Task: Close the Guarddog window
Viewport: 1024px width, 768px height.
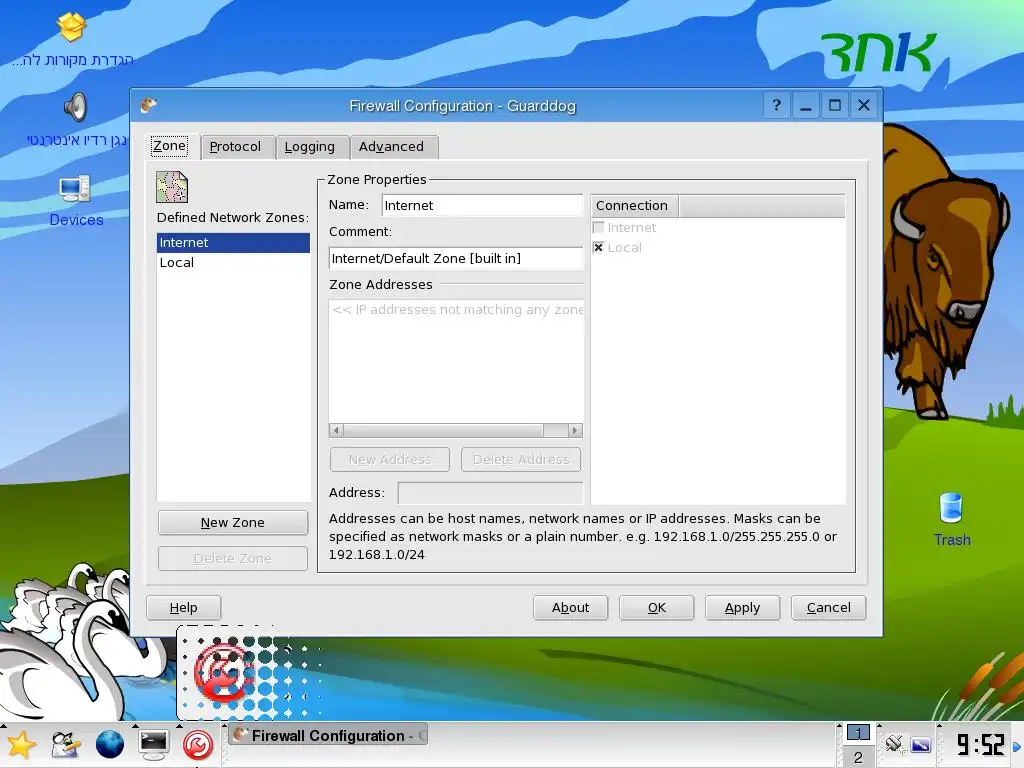Action: click(864, 105)
